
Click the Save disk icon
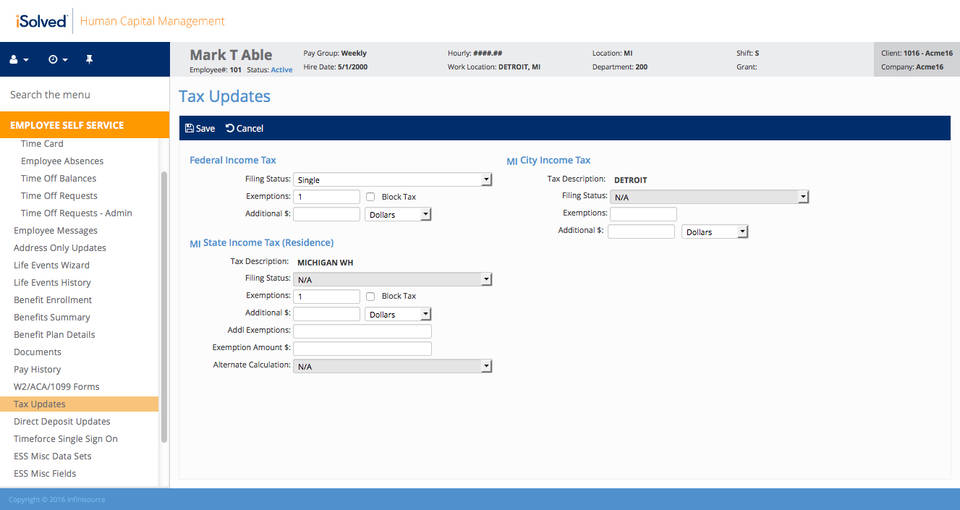(190, 129)
